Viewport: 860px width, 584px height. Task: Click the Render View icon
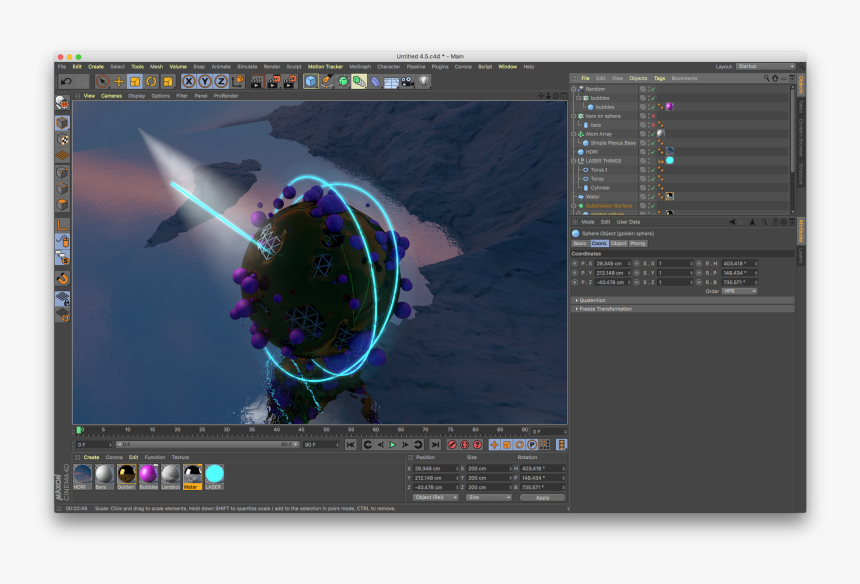tap(255, 82)
